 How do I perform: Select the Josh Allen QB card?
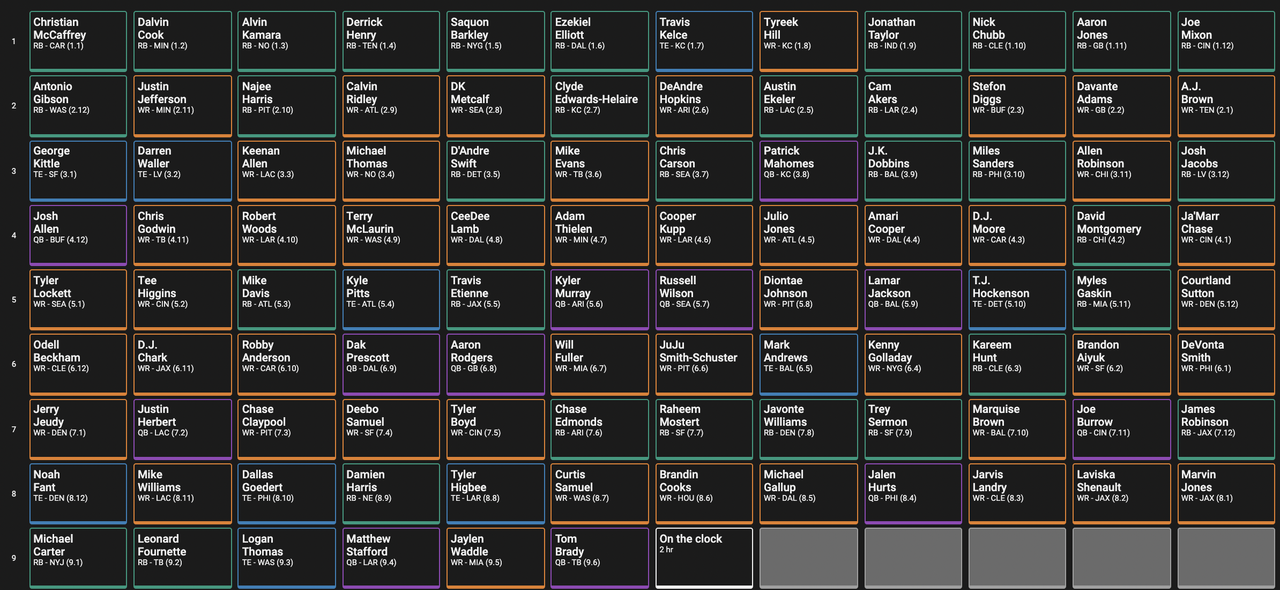point(79,235)
